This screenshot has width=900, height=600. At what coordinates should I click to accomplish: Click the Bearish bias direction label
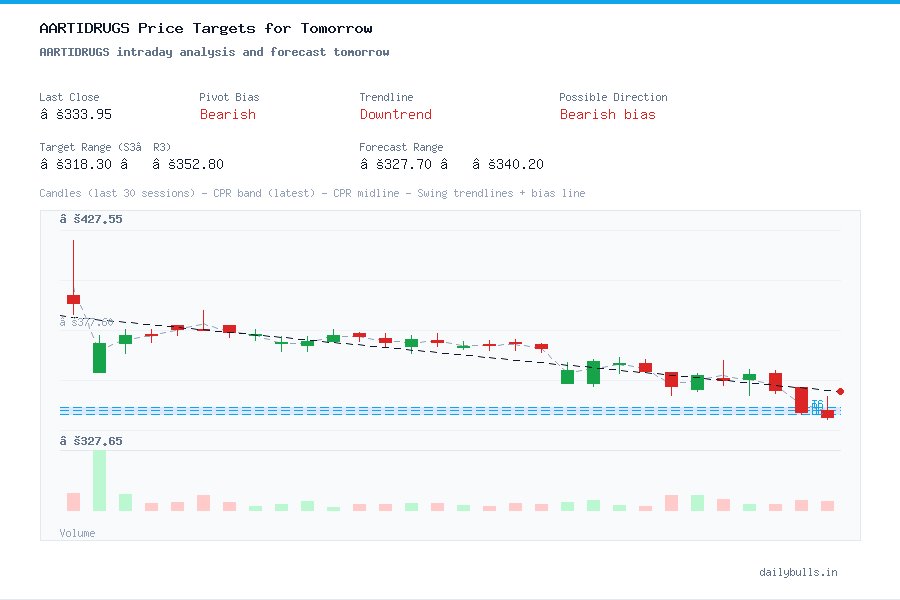(x=608, y=114)
